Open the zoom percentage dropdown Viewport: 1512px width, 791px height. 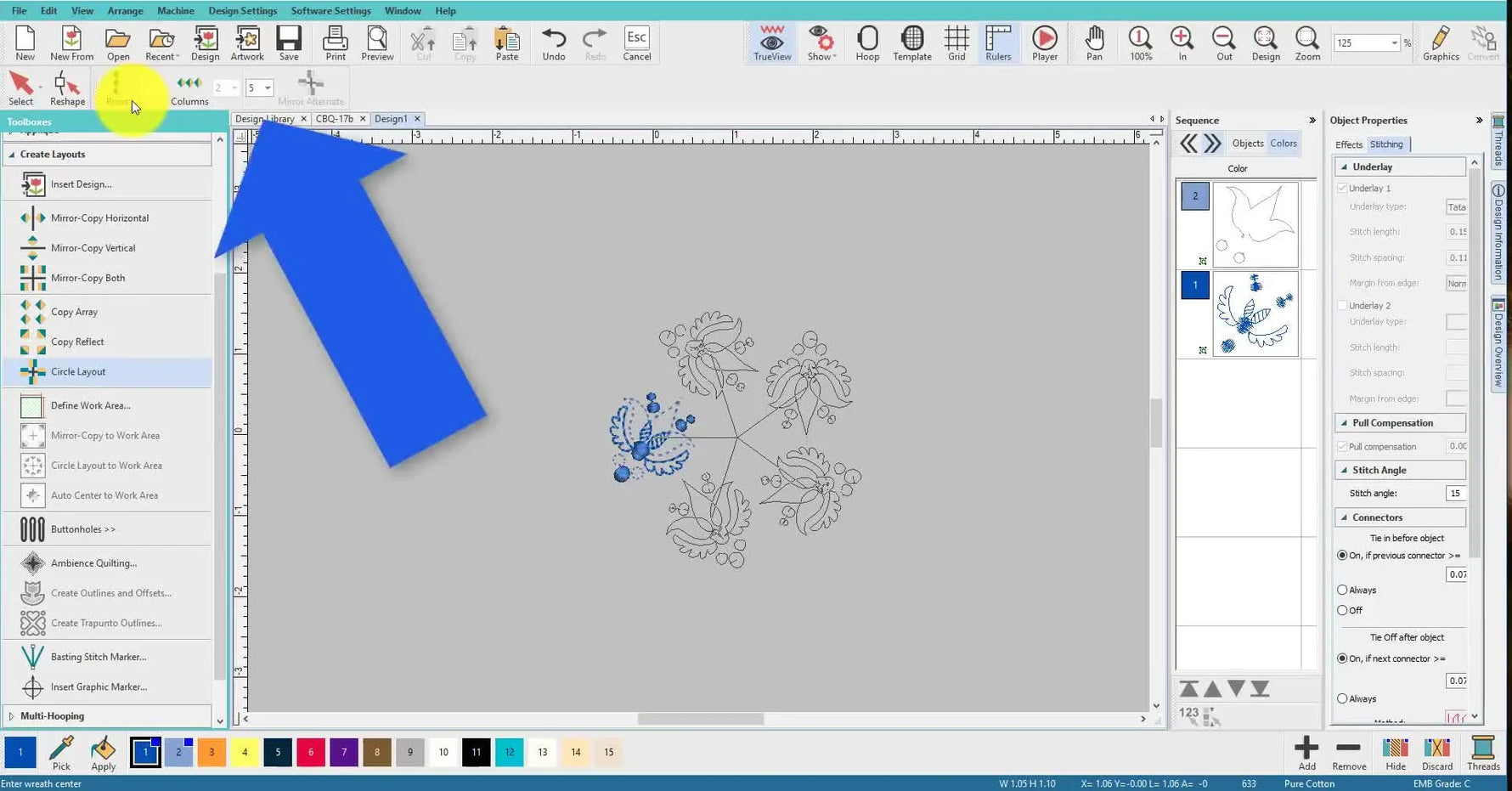[1396, 42]
